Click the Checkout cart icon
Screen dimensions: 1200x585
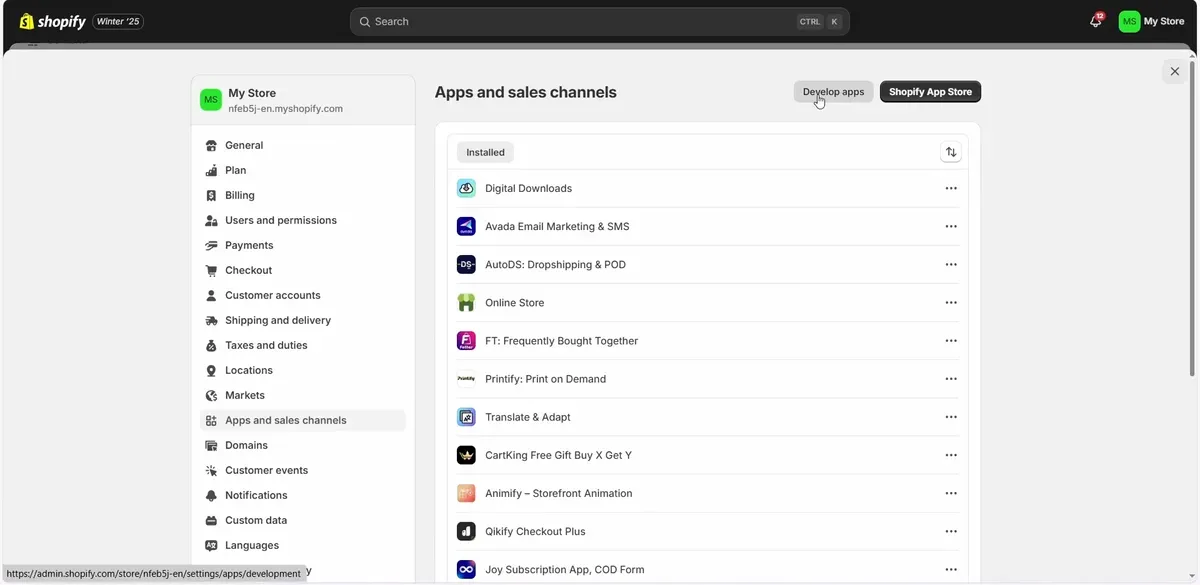click(211, 270)
